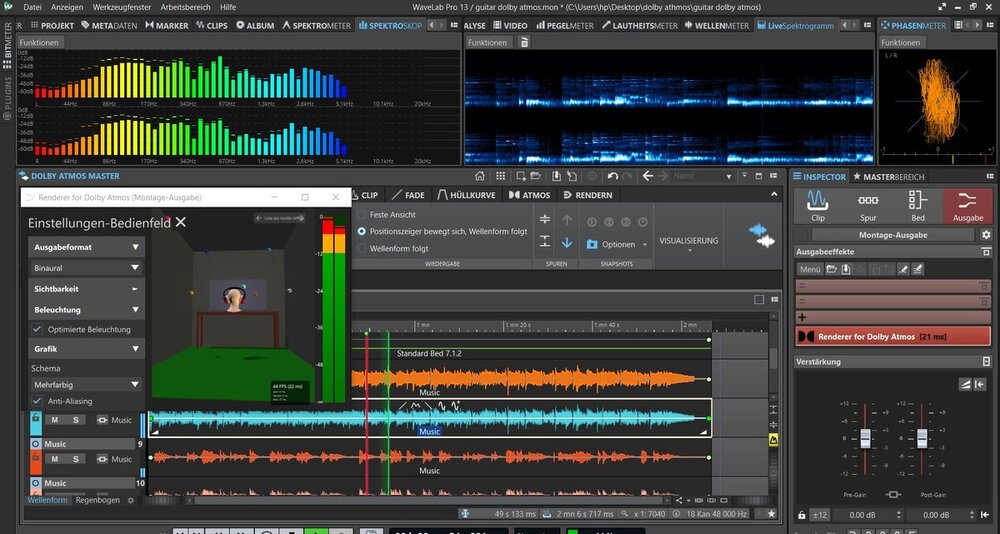The image size is (1000, 534).
Task: Click the Post-Gain fader handle
Action: (922, 438)
